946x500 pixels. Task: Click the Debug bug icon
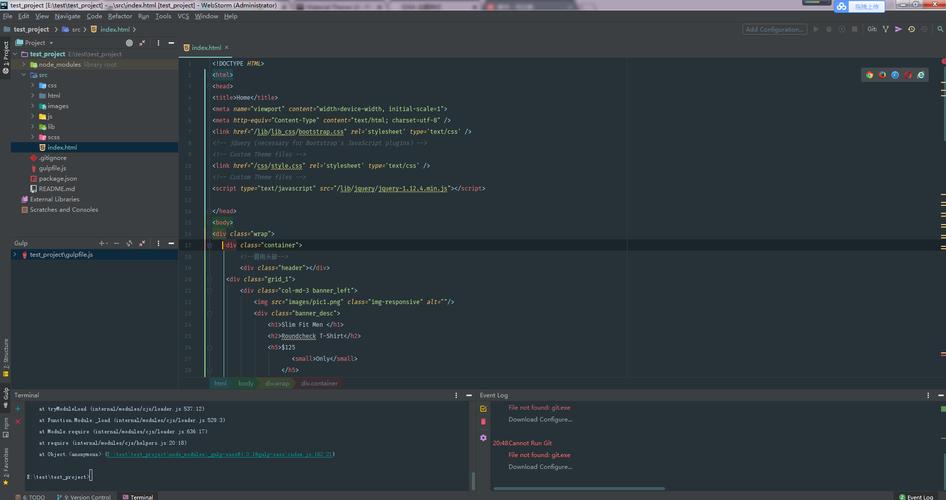click(829, 29)
